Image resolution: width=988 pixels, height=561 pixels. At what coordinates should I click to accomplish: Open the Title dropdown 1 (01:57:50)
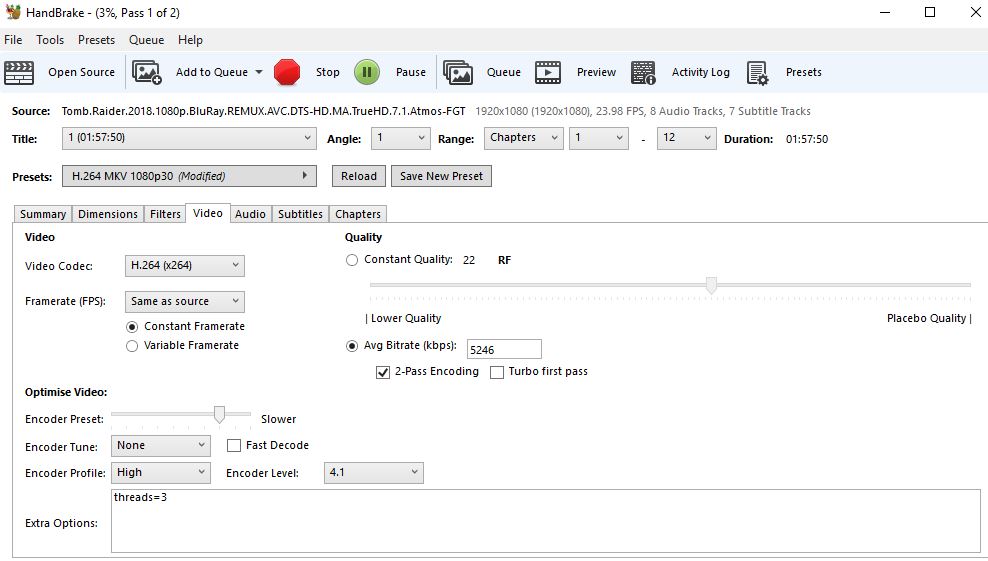point(189,138)
